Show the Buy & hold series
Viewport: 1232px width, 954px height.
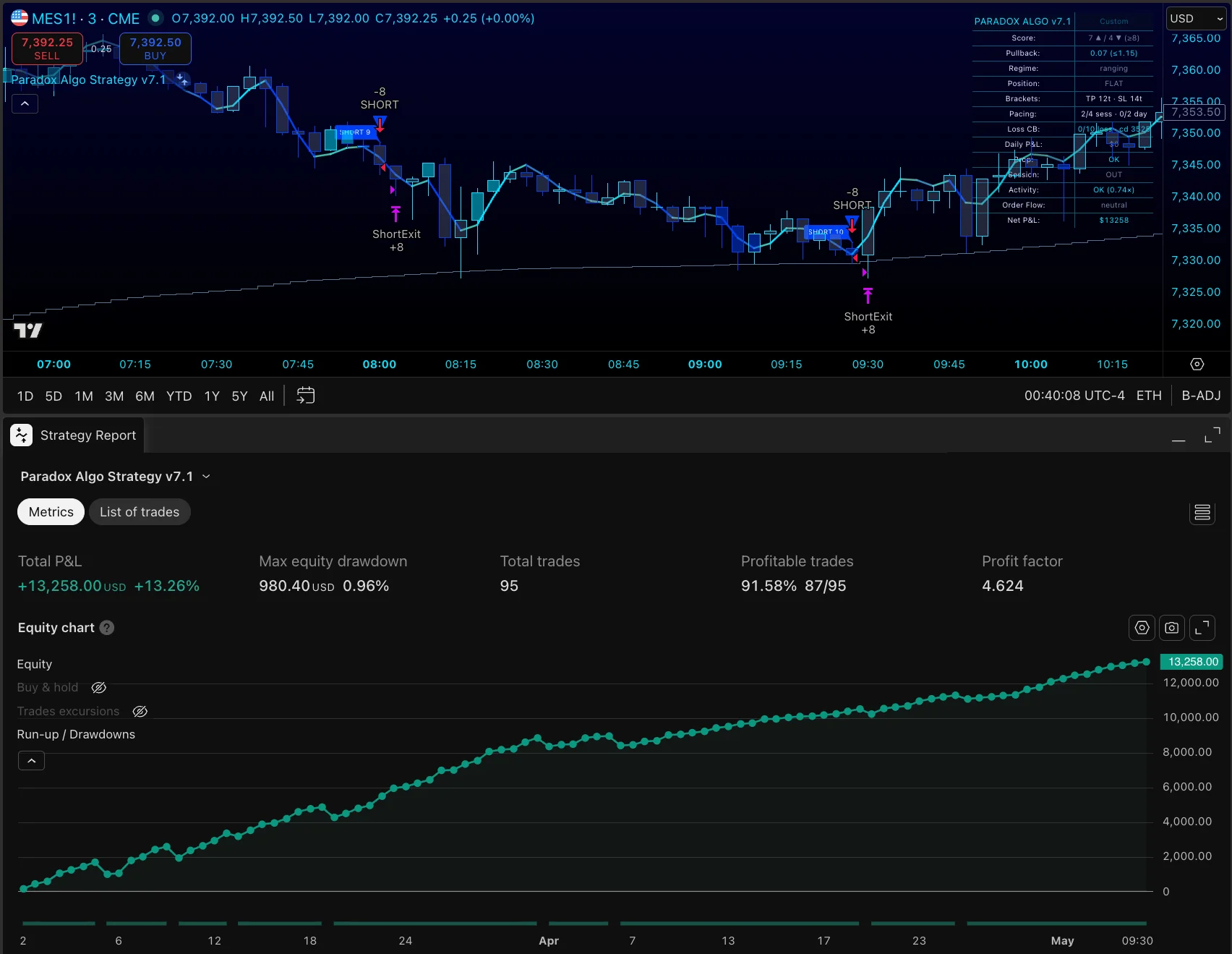point(99,687)
